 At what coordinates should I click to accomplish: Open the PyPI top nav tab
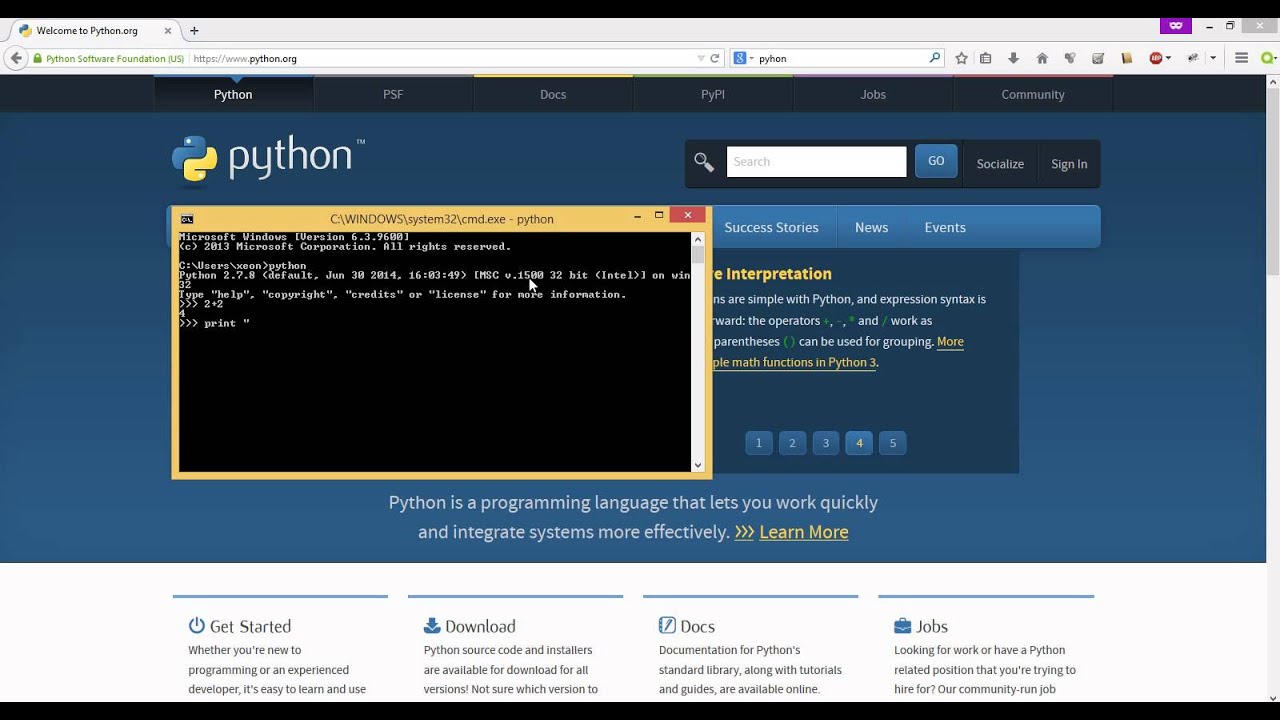click(x=713, y=94)
